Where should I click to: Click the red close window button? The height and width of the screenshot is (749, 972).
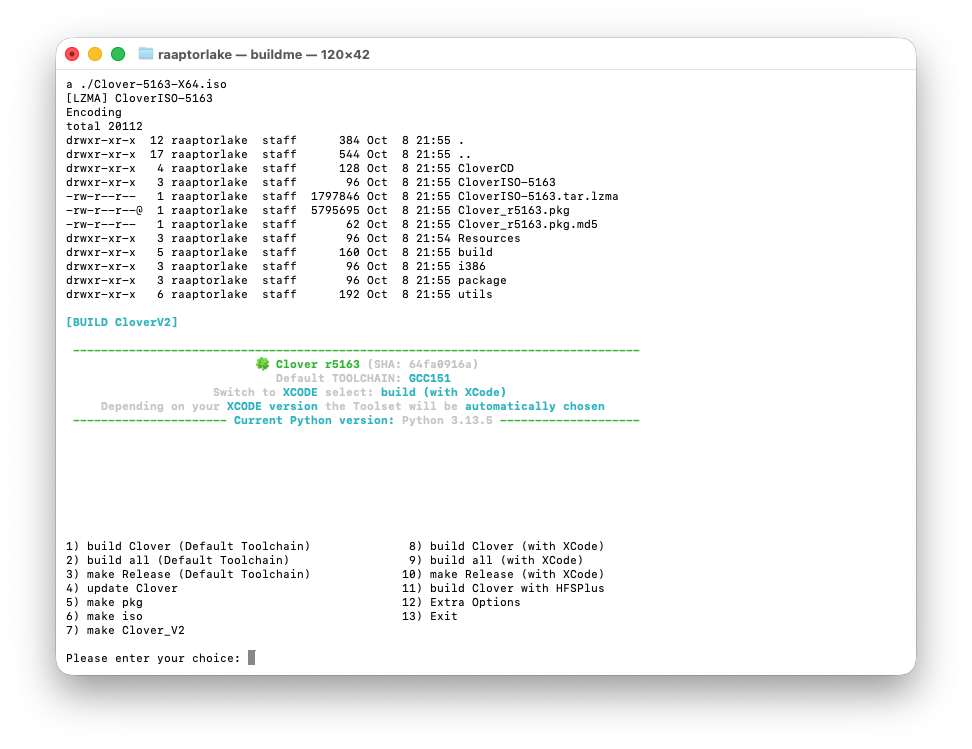click(72, 55)
